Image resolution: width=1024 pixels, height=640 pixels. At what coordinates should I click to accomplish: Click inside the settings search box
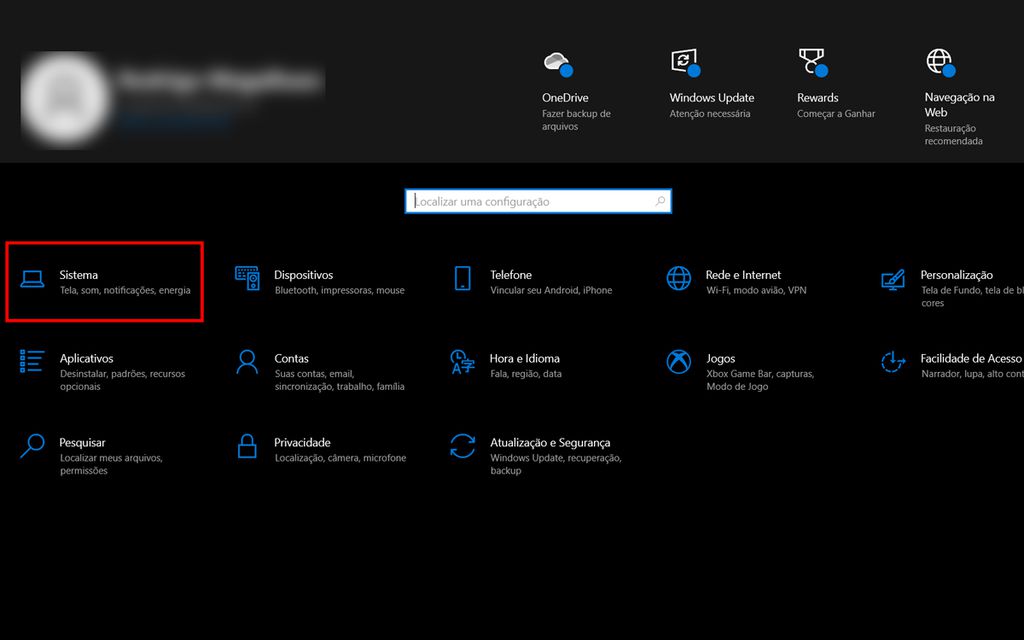pos(539,201)
